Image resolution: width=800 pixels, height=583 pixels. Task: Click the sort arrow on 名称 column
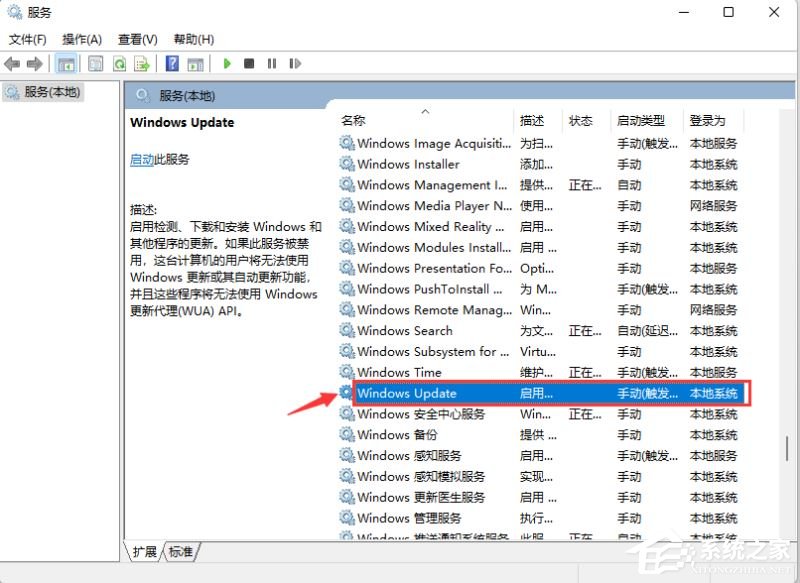coord(425,112)
